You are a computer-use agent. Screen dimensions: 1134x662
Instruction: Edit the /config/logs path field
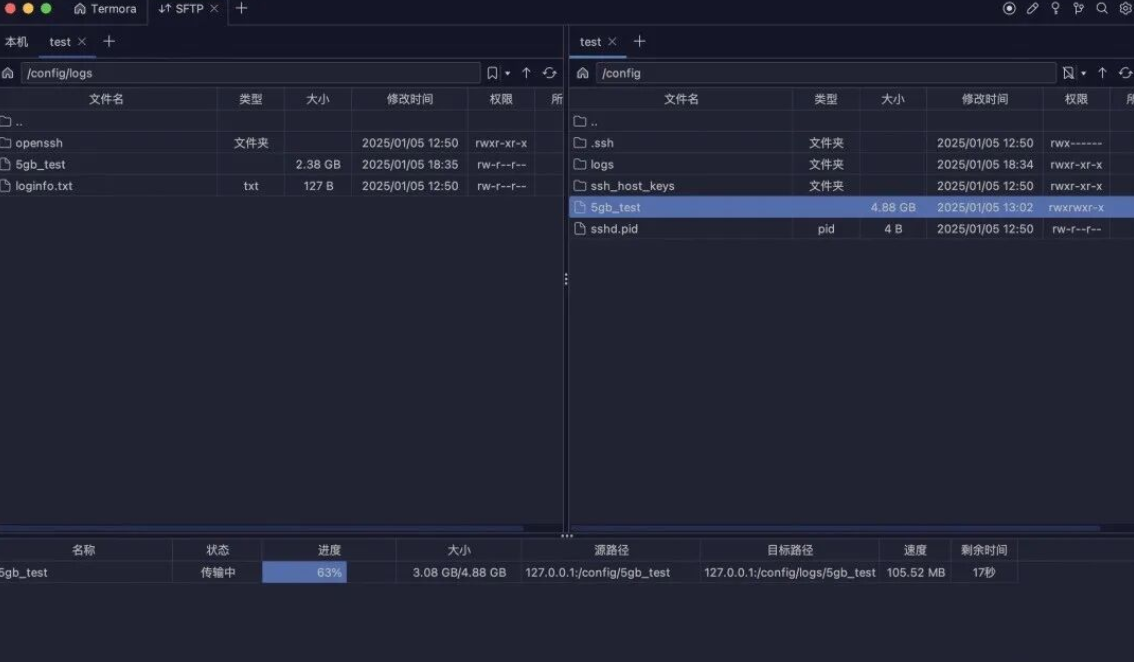click(250, 73)
